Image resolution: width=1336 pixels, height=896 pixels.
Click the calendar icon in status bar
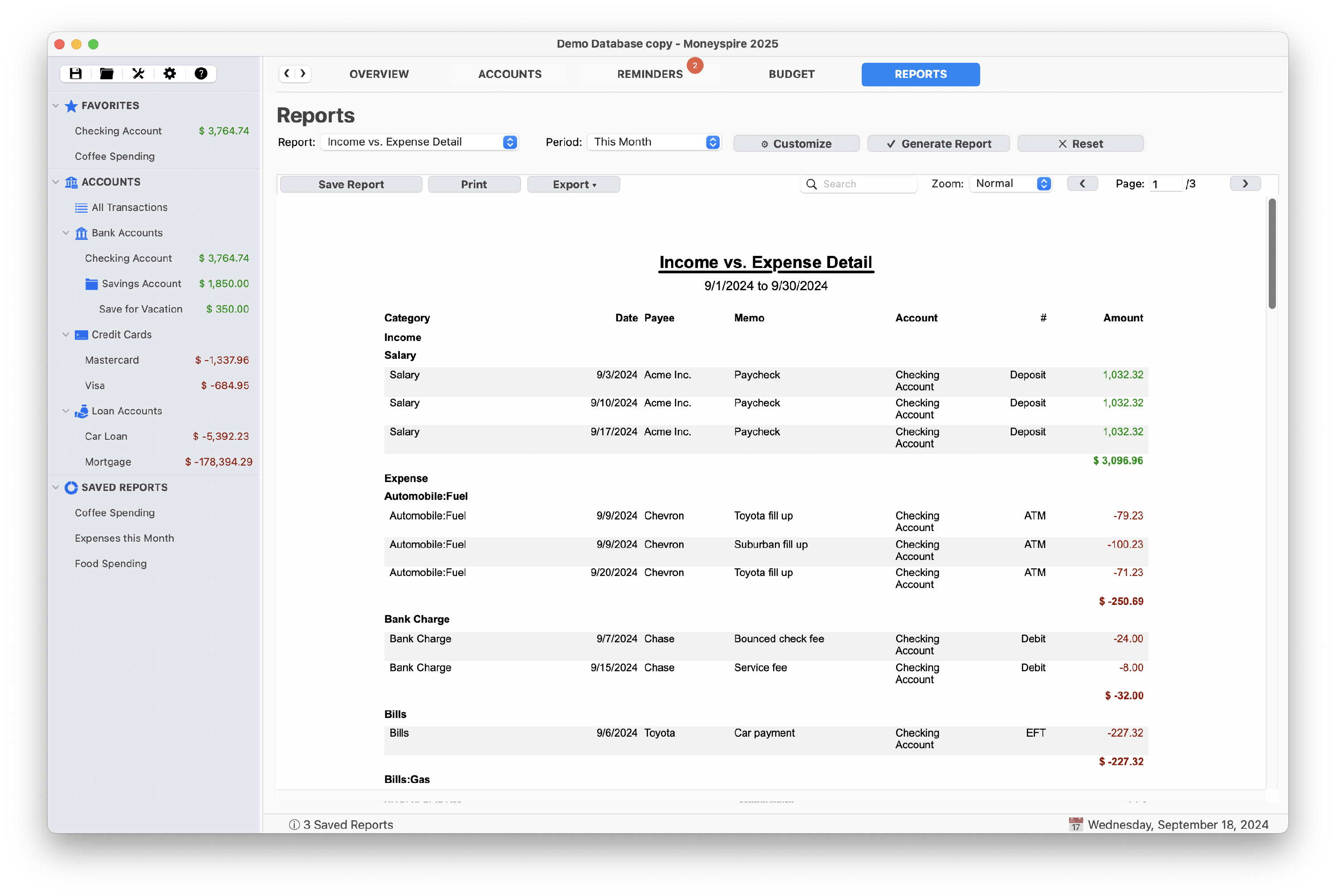tap(1075, 825)
